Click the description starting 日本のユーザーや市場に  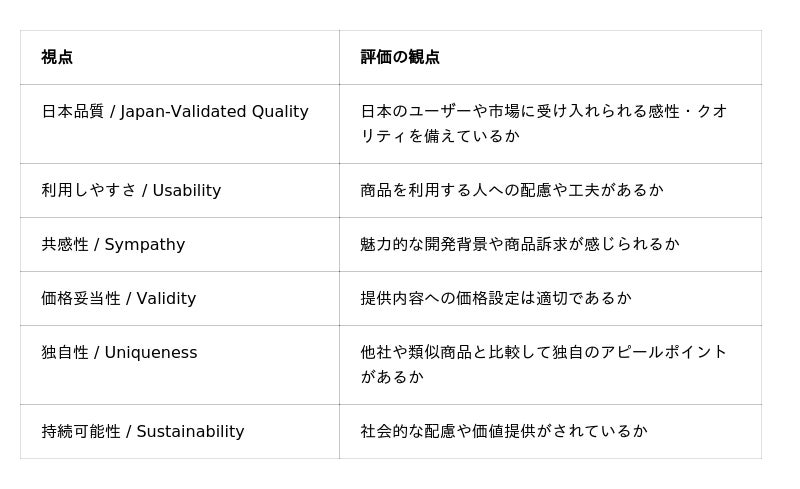(544, 124)
